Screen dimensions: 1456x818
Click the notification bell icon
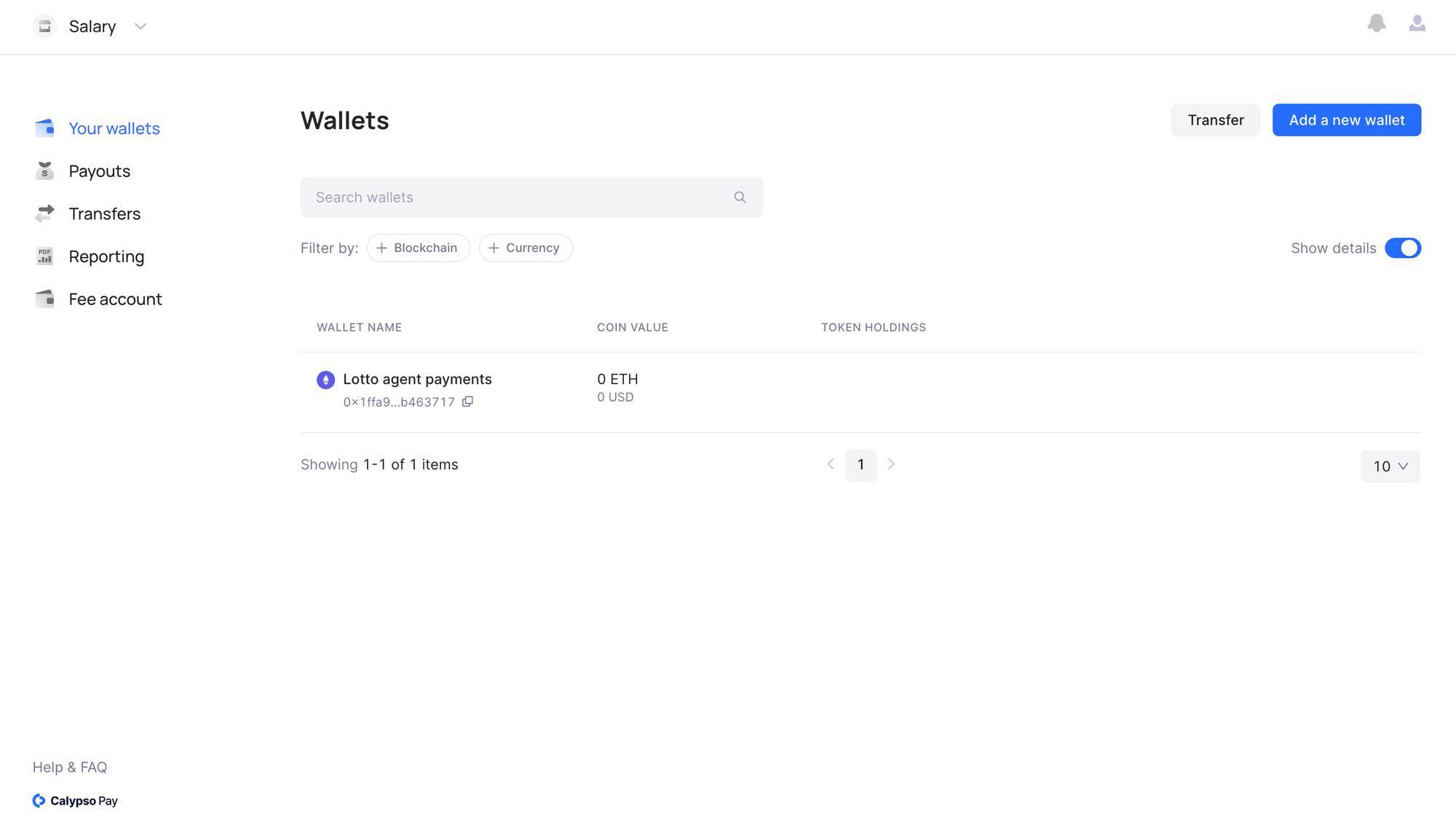point(1376,24)
